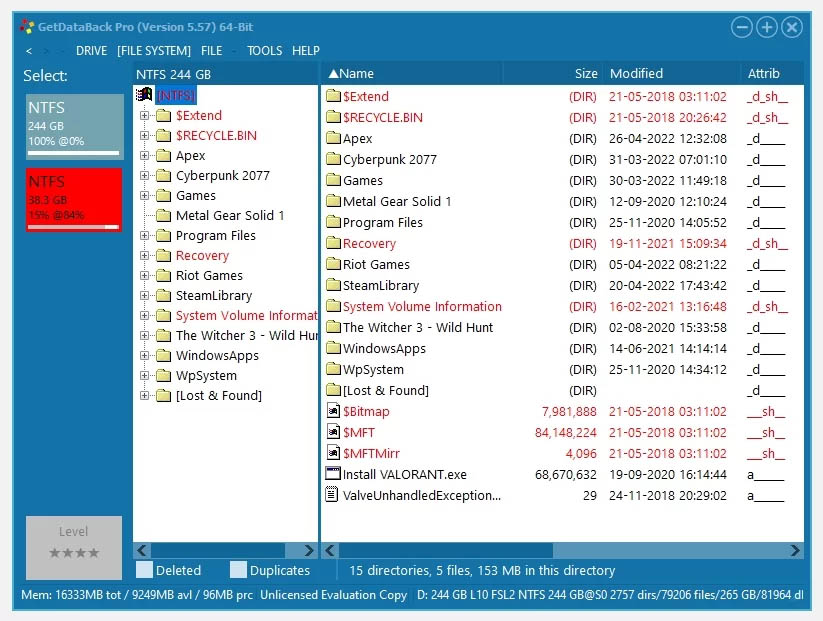Open the FILE menu
The image size is (823, 621).
(x=212, y=51)
